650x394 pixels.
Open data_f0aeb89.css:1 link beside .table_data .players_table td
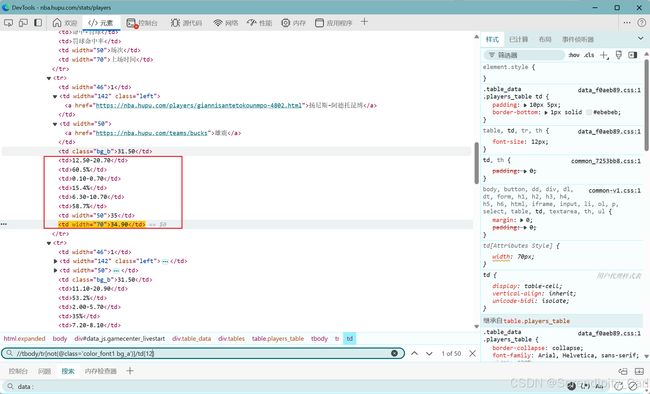609,90
